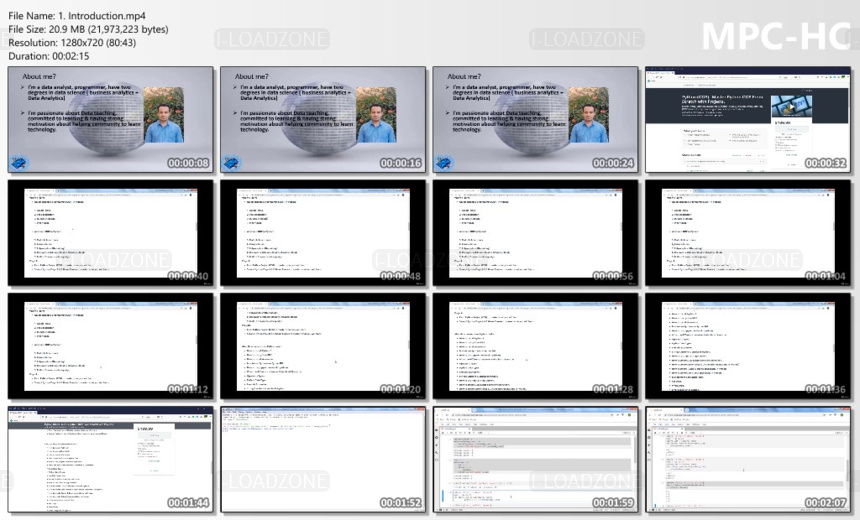Click the blue logo icon in the 00:00:16 frame
This screenshot has width=860, height=520.
coord(231,162)
